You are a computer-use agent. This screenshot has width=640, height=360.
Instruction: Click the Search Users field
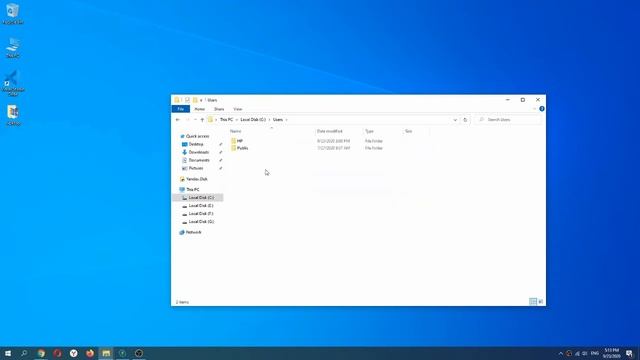[x=509, y=120]
